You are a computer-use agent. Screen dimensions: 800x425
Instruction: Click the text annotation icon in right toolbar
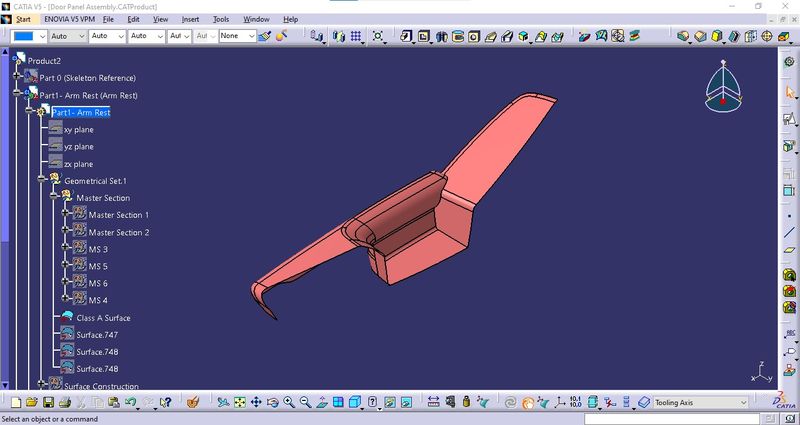(x=789, y=334)
